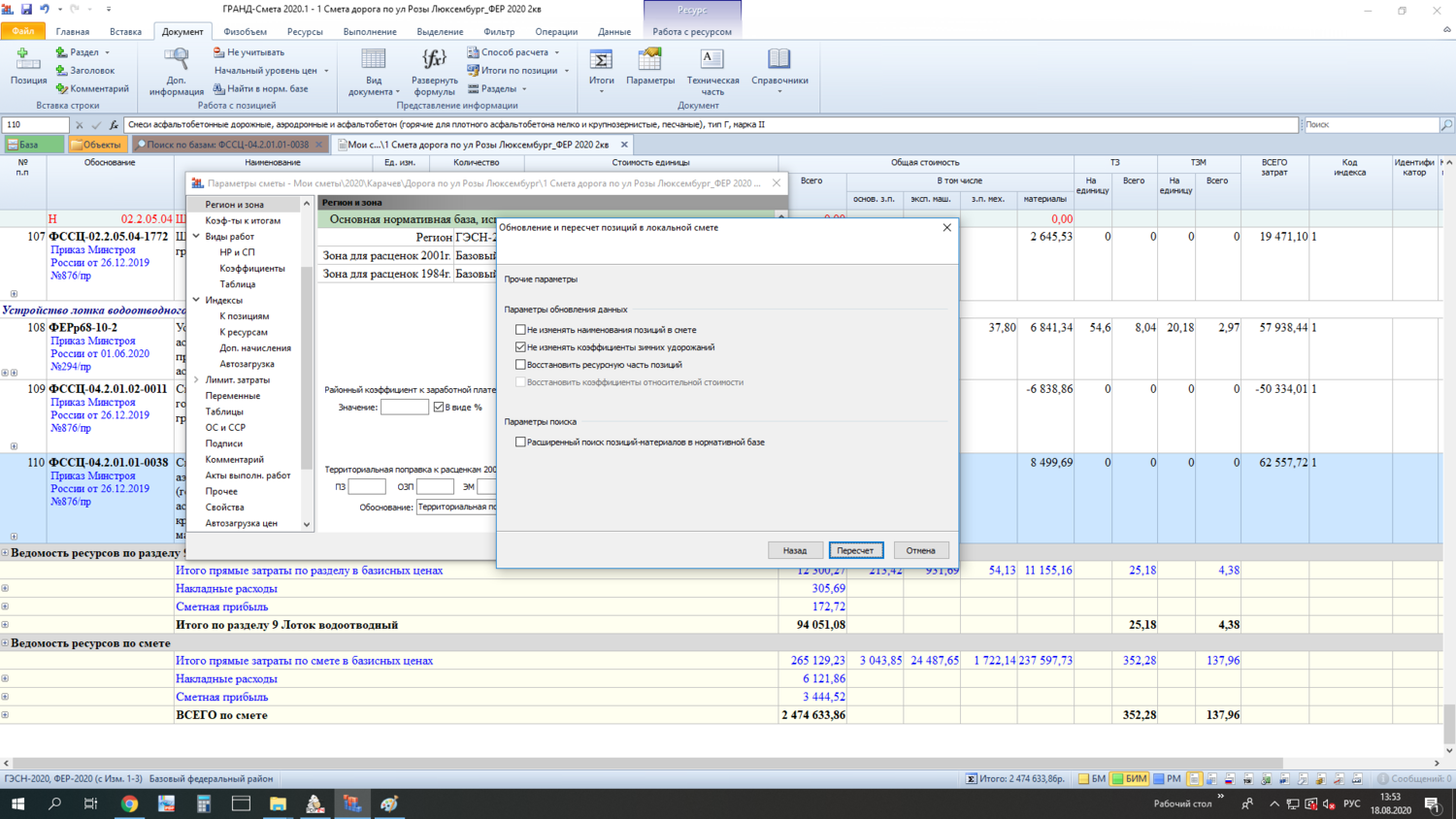Screen dimensions: 1456x819
Task: Click the Назад button in the dialog
Action: [795, 550]
